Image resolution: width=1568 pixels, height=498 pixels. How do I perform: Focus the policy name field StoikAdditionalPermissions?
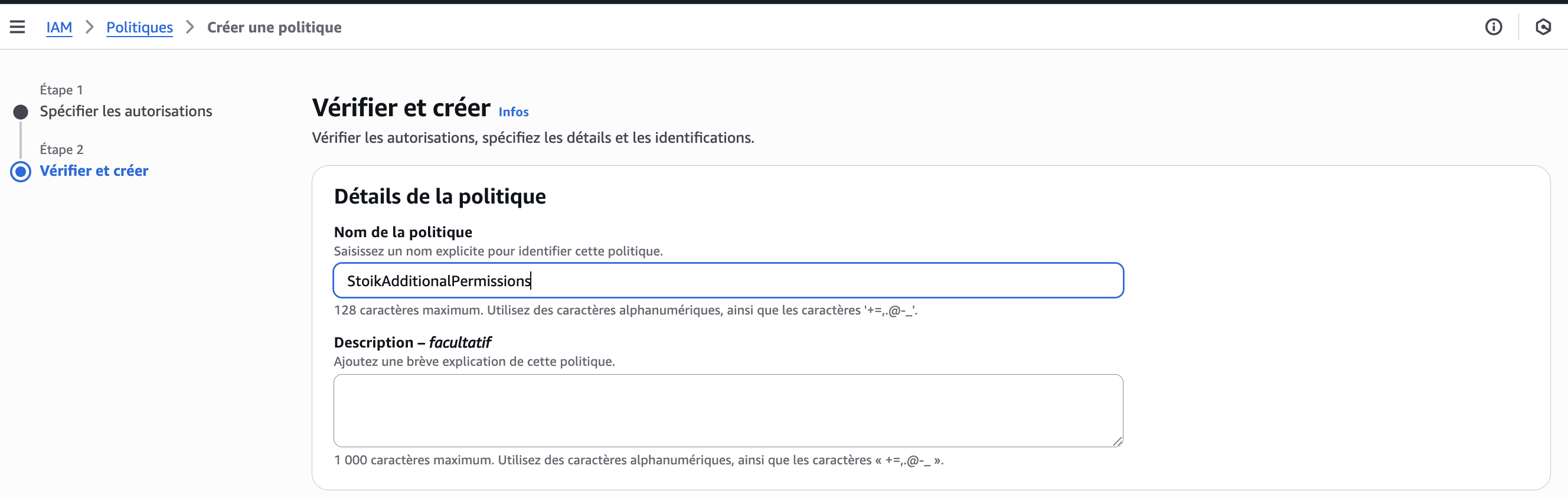(x=727, y=280)
